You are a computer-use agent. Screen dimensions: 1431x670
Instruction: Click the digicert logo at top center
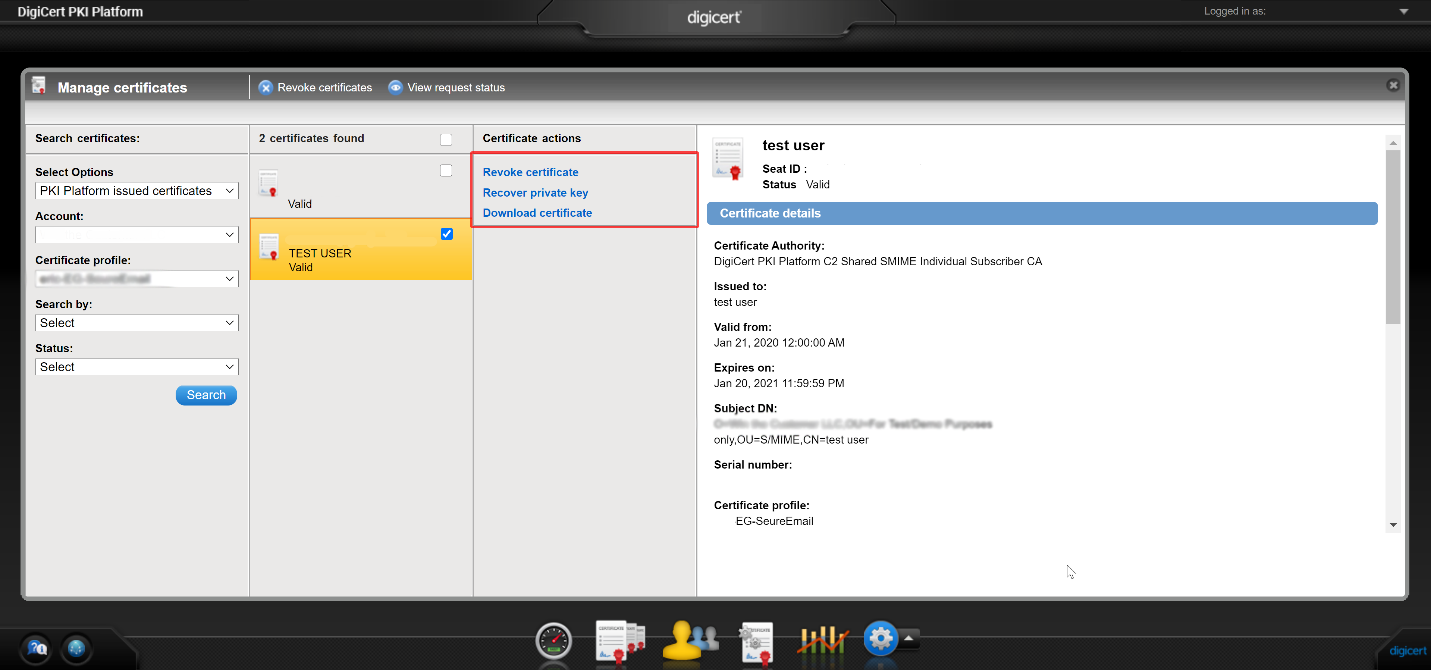tap(714, 17)
